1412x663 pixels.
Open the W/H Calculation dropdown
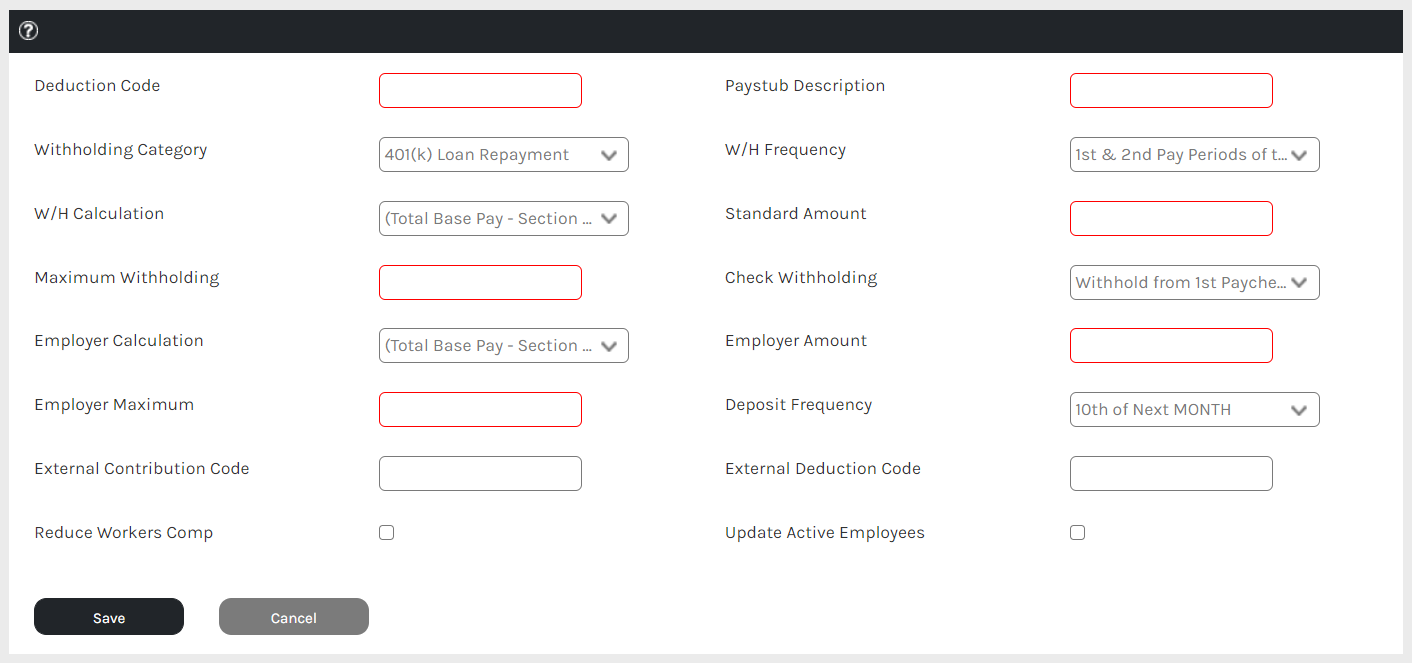click(x=504, y=218)
